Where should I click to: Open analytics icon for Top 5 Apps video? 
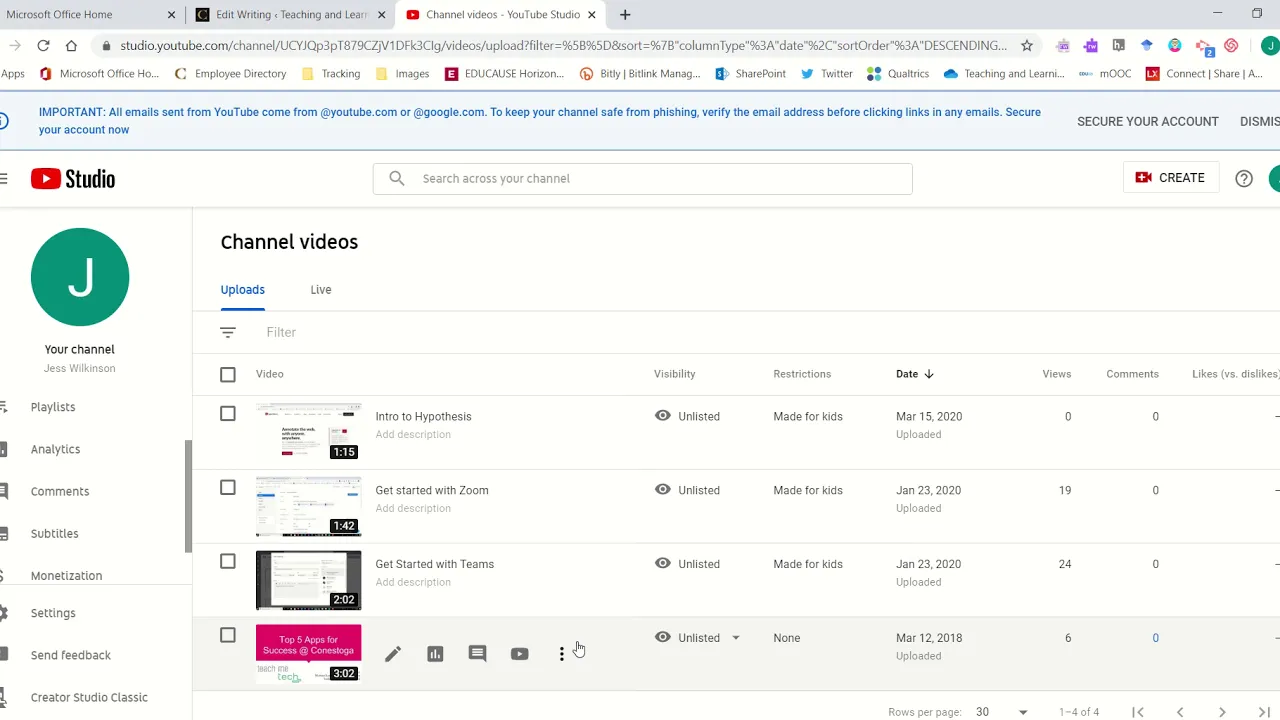[x=435, y=654]
